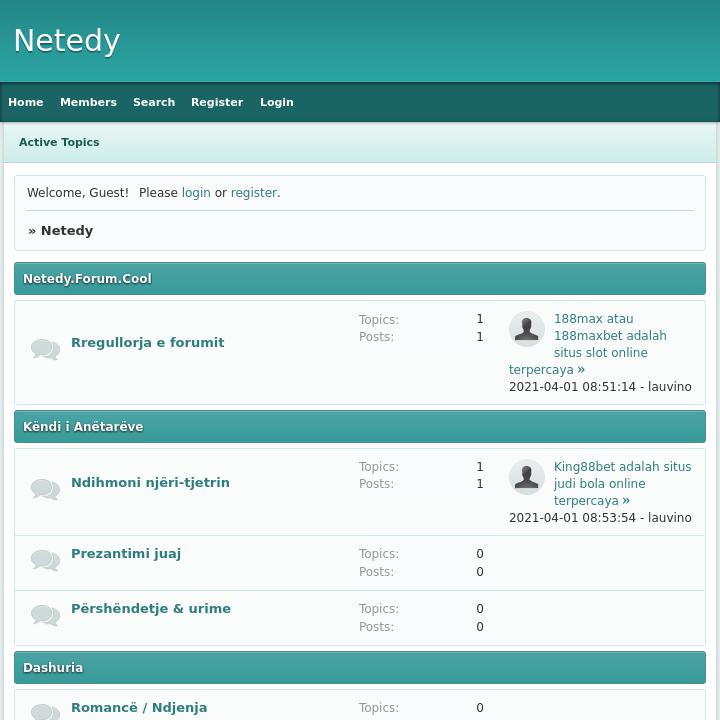720x720 pixels.
Task: Select Login in the navigation bar
Action: pyautogui.click(x=277, y=102)
